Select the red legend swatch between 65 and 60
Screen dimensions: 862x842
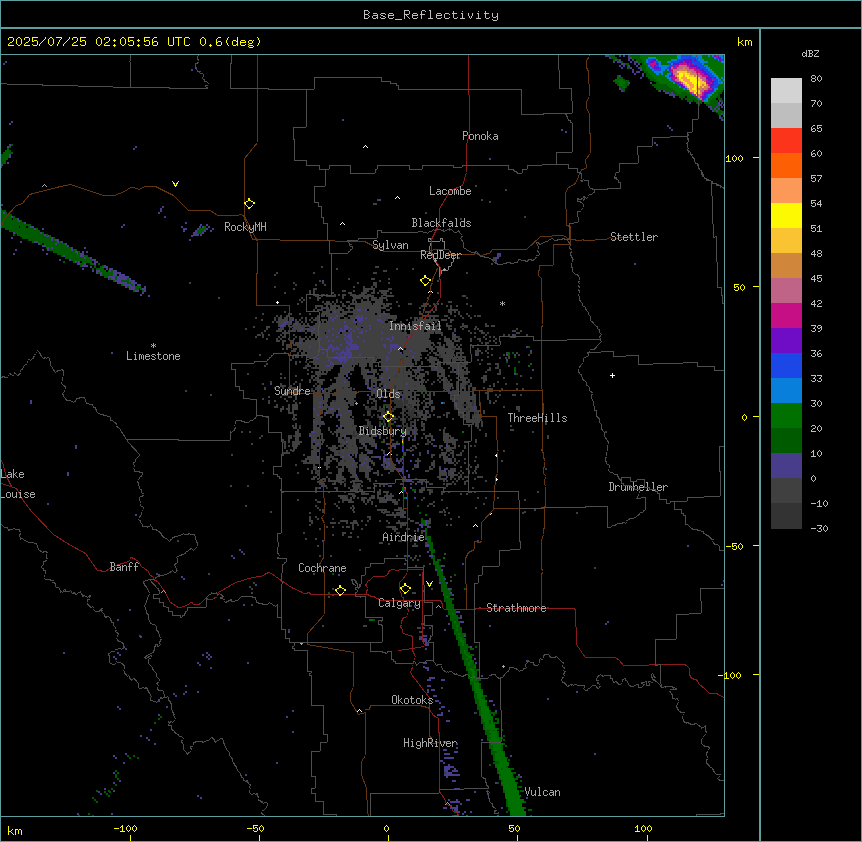(x=786, y=140)
